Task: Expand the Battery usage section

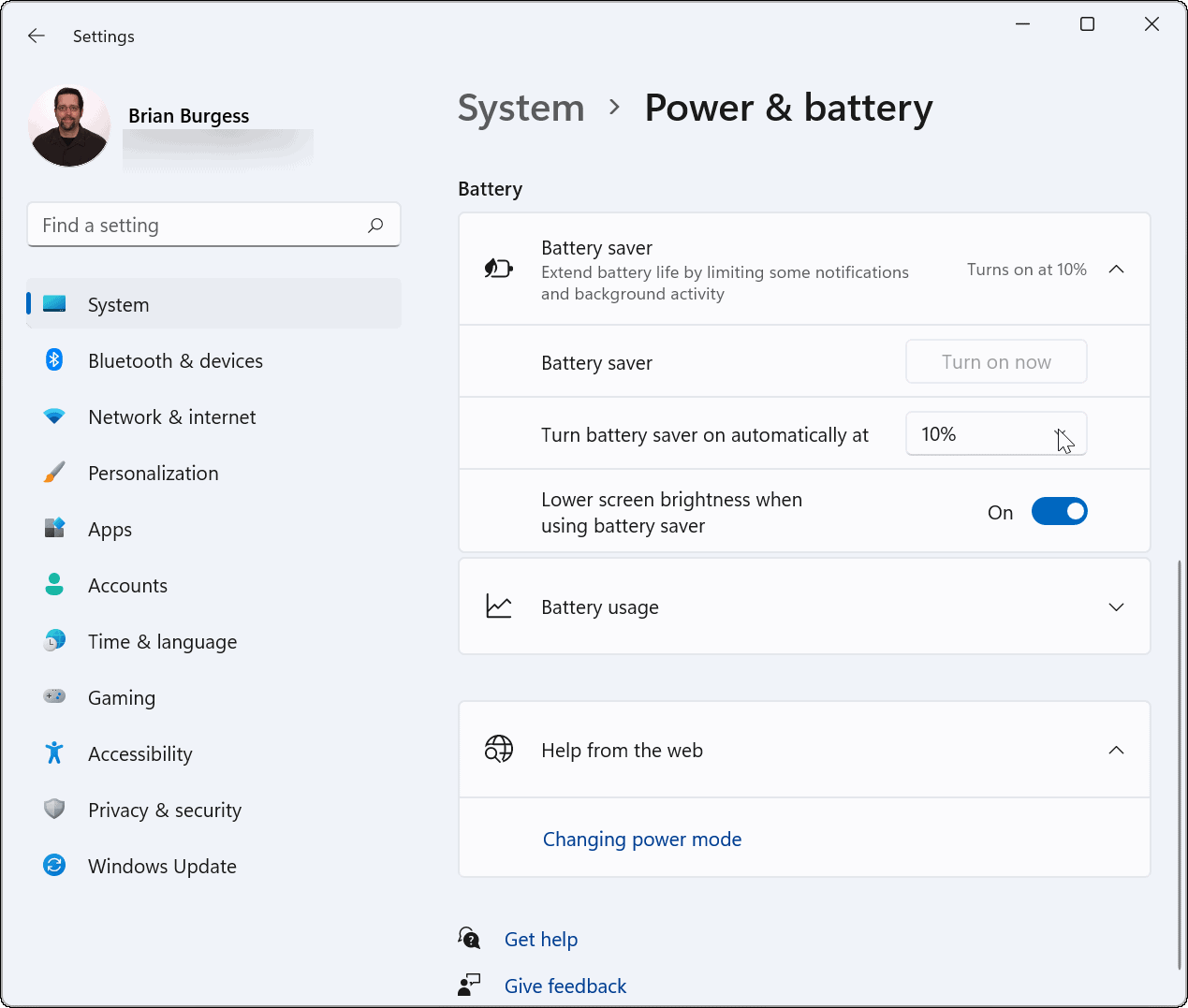Action: [1116, 606]
